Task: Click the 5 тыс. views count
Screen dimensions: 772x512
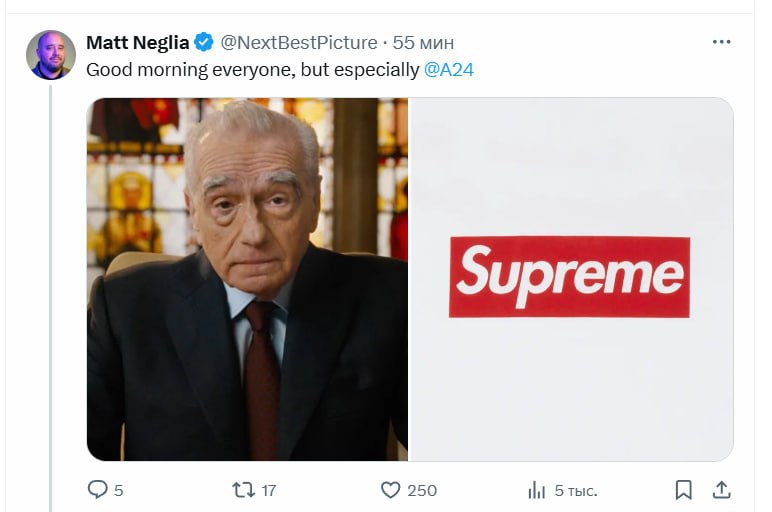Action: [576, 490]
